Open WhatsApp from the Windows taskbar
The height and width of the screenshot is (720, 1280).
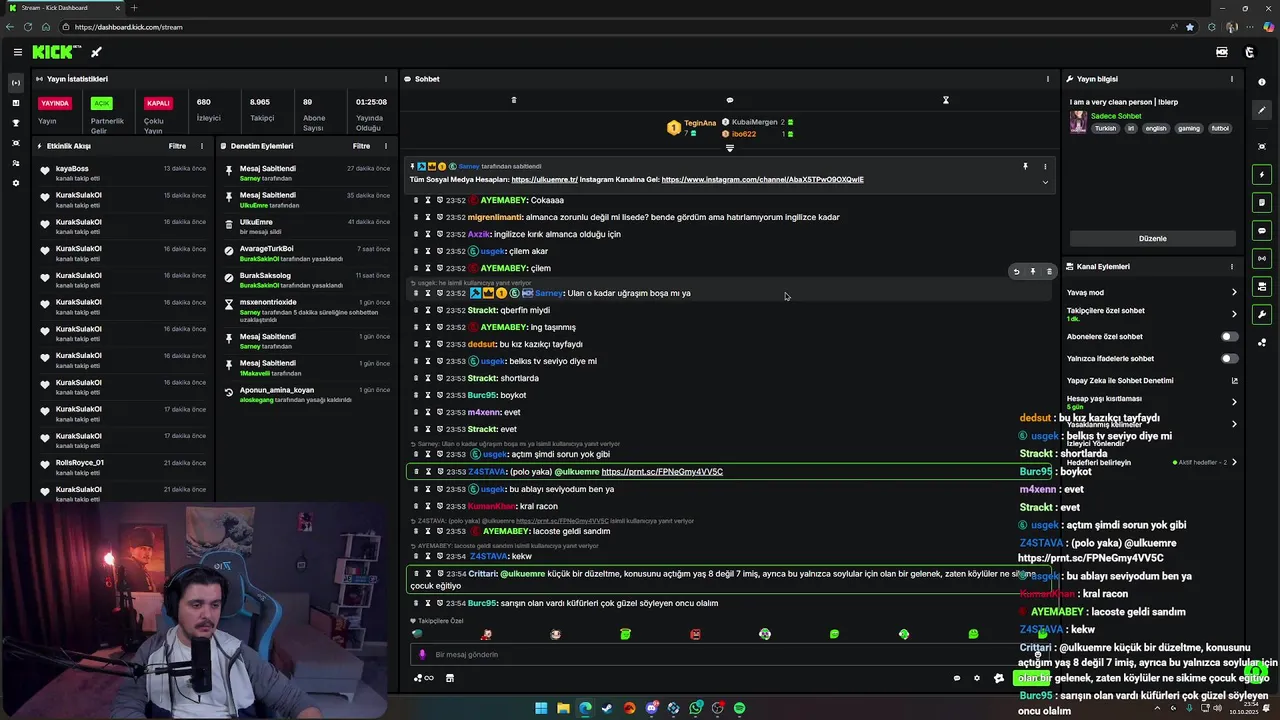(x=695, y=708)
